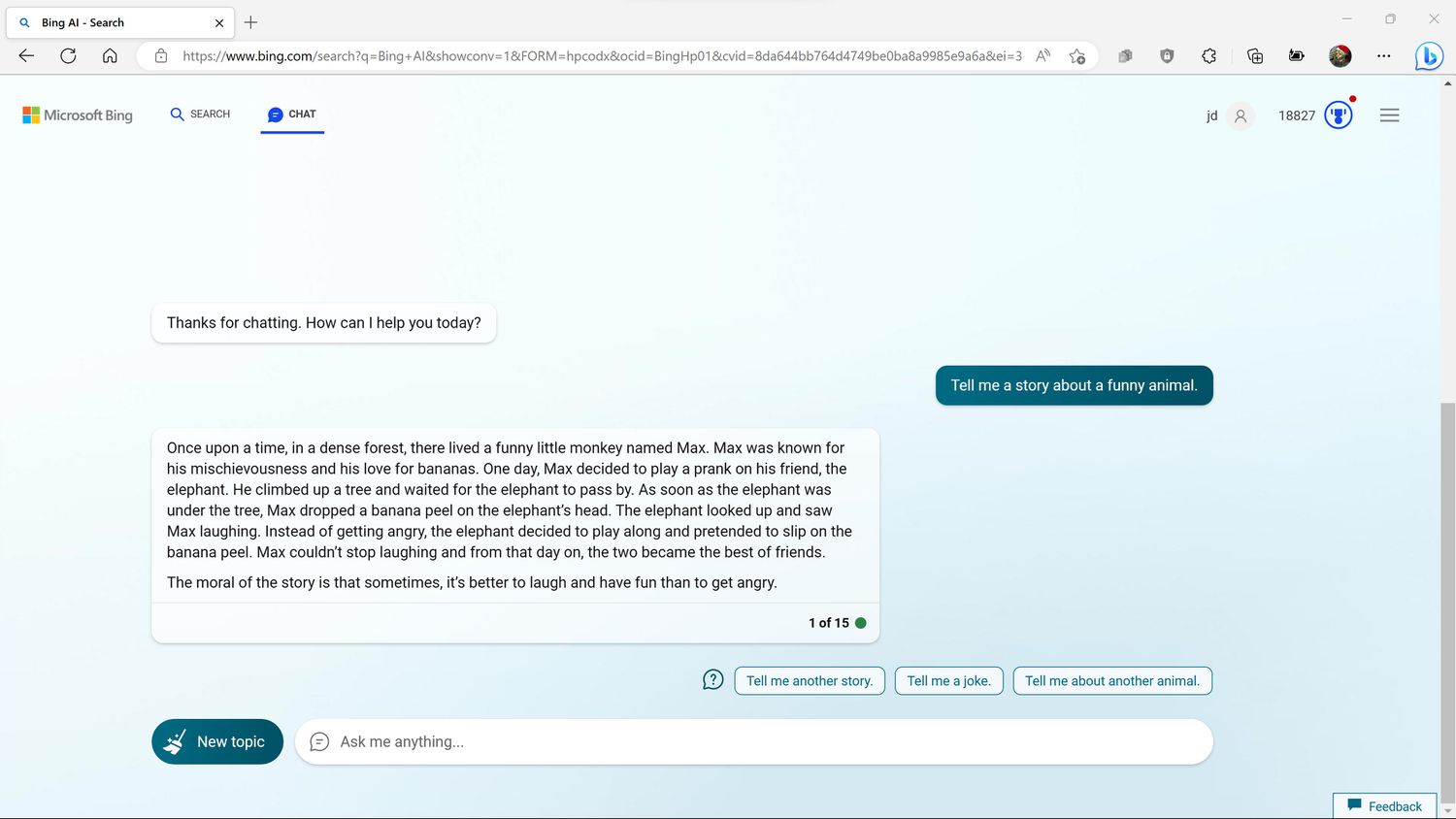Refresh the page with reload button
This screenshot has height=819, width=1456.
point(68,56)
